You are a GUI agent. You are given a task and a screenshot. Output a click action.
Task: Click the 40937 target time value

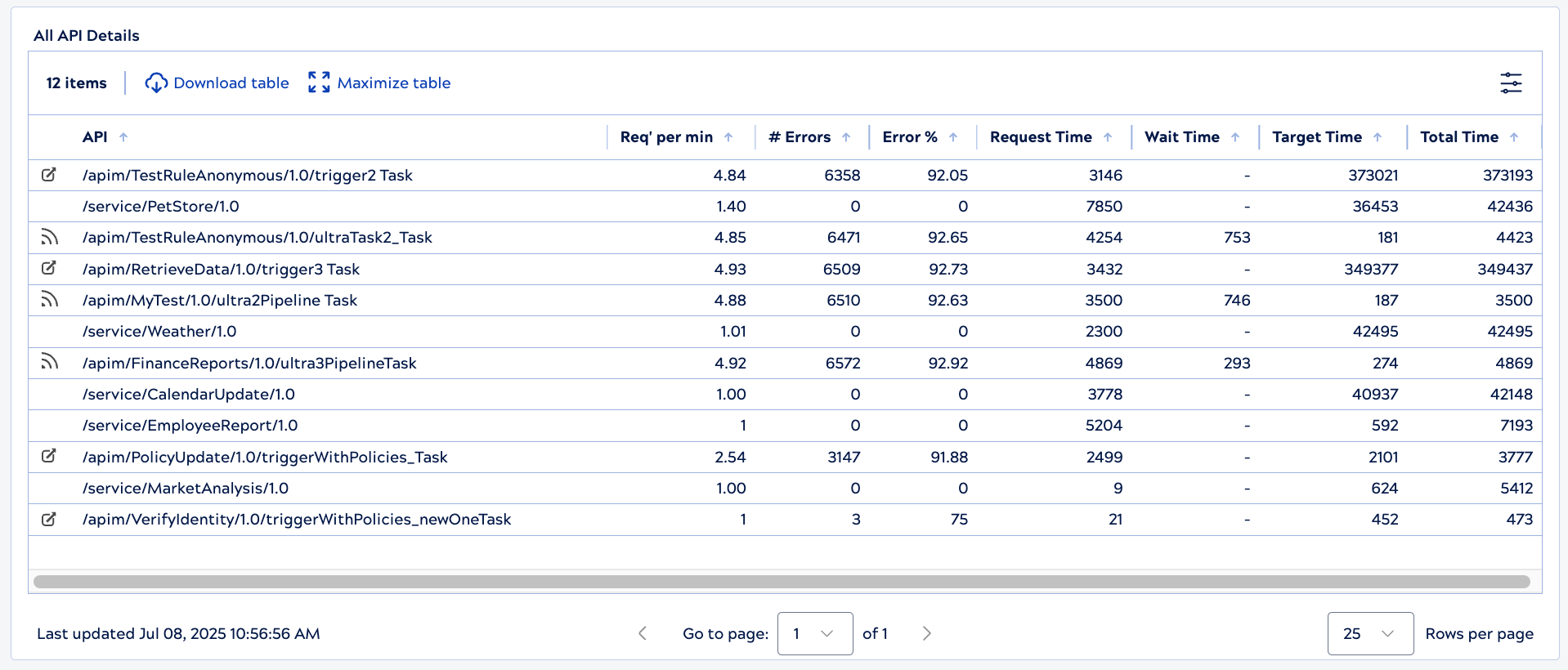tap(1375, 394)
